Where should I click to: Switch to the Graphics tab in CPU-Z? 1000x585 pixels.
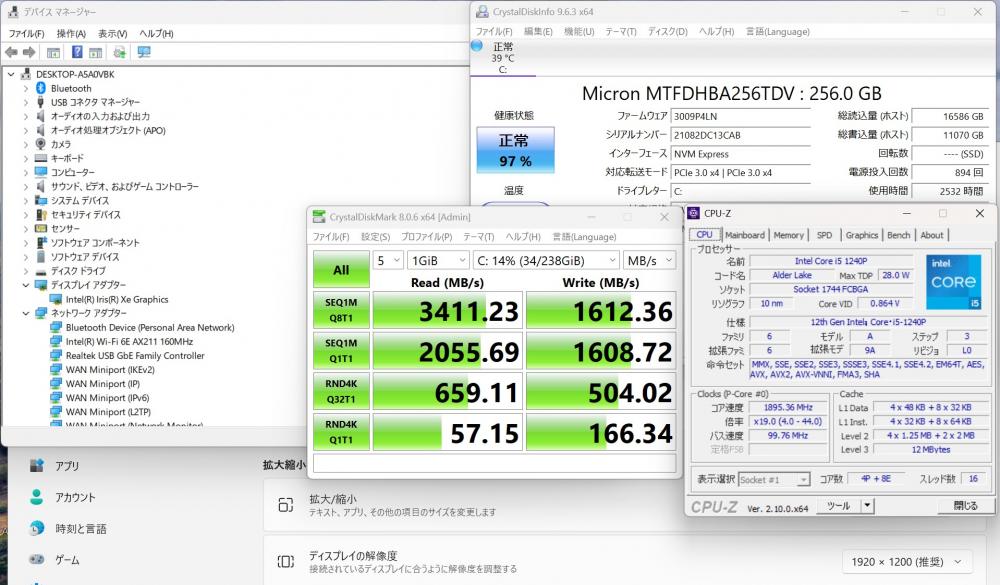862,235
